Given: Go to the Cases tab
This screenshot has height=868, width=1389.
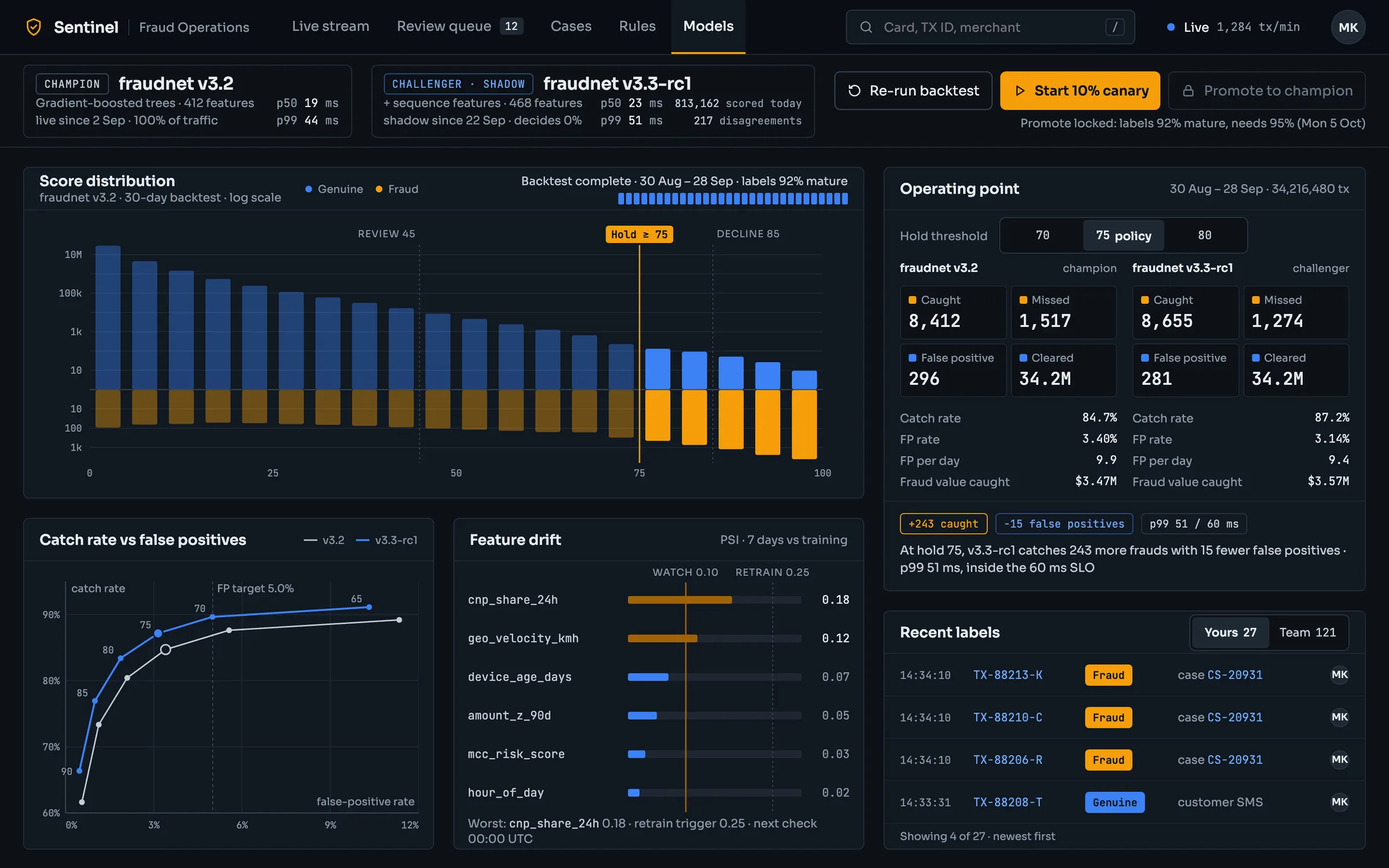Looking at the screenshot, I should click(x=571, y=27).
